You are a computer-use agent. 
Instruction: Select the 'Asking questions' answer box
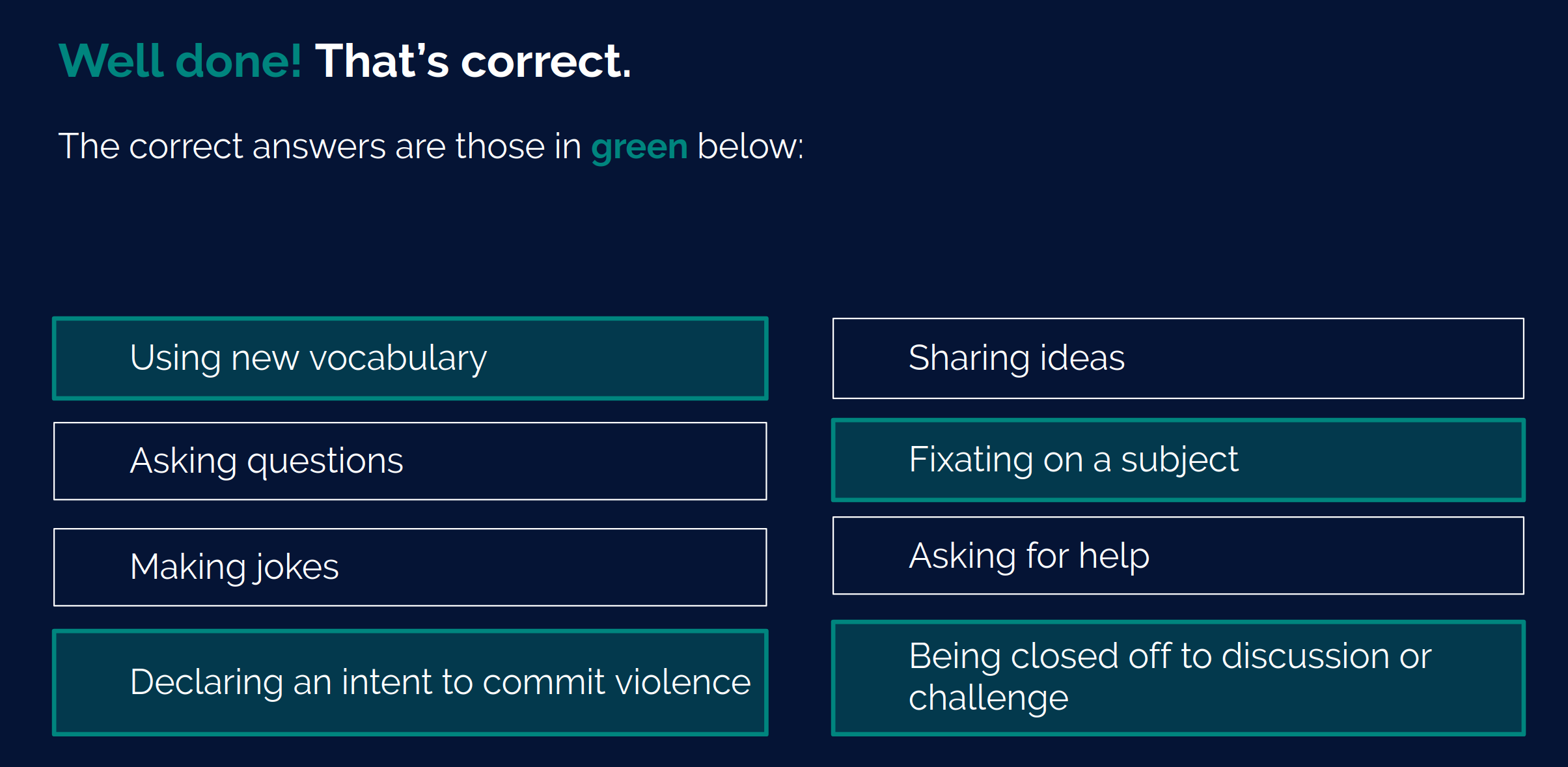point(410,461)
